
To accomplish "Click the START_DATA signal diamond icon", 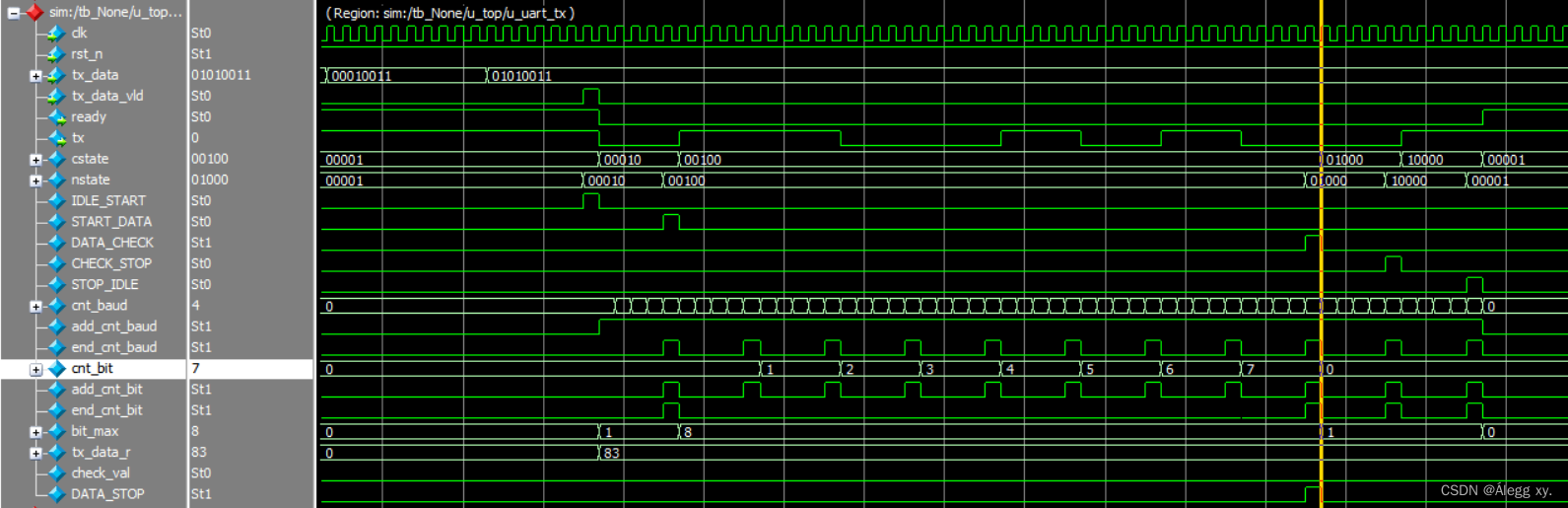I will (x=56, y=222).
